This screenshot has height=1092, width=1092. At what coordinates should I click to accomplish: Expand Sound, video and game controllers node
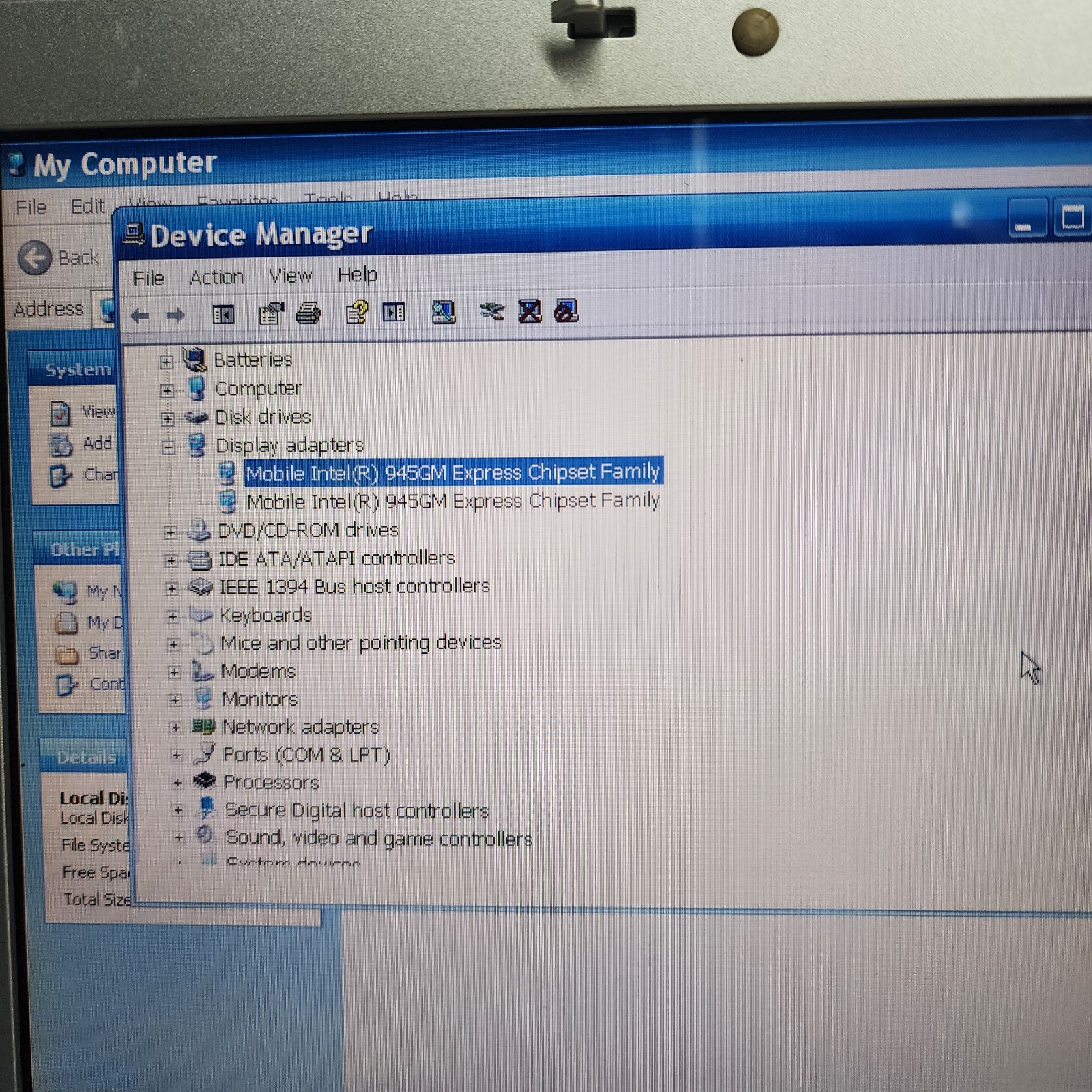179,838
